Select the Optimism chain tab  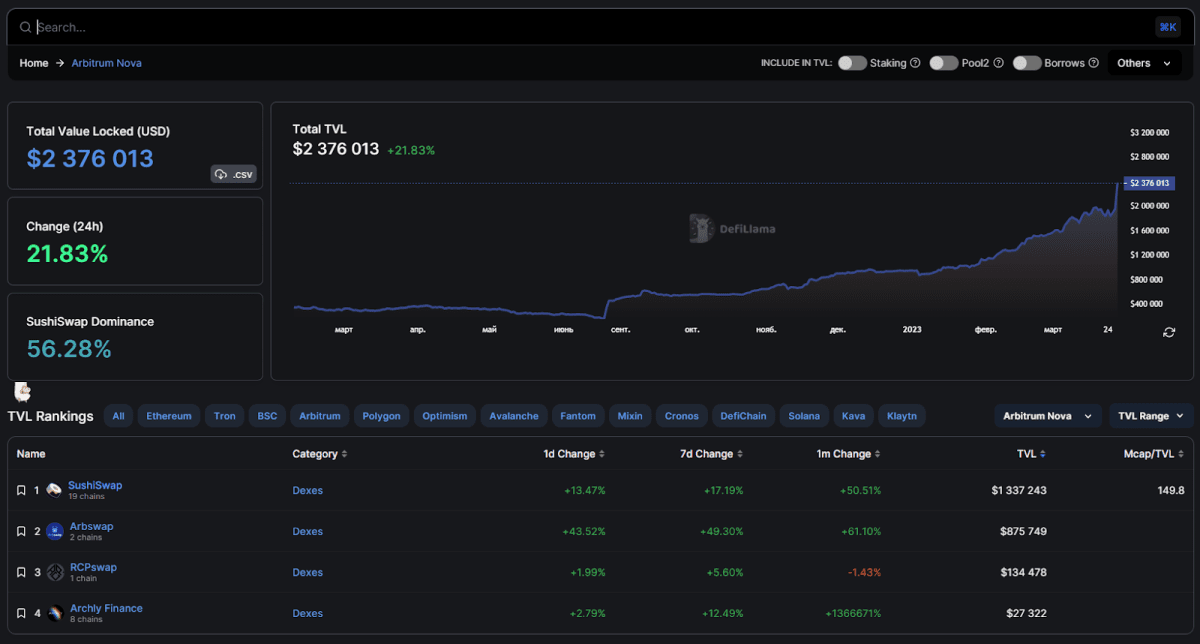[445, 416]
